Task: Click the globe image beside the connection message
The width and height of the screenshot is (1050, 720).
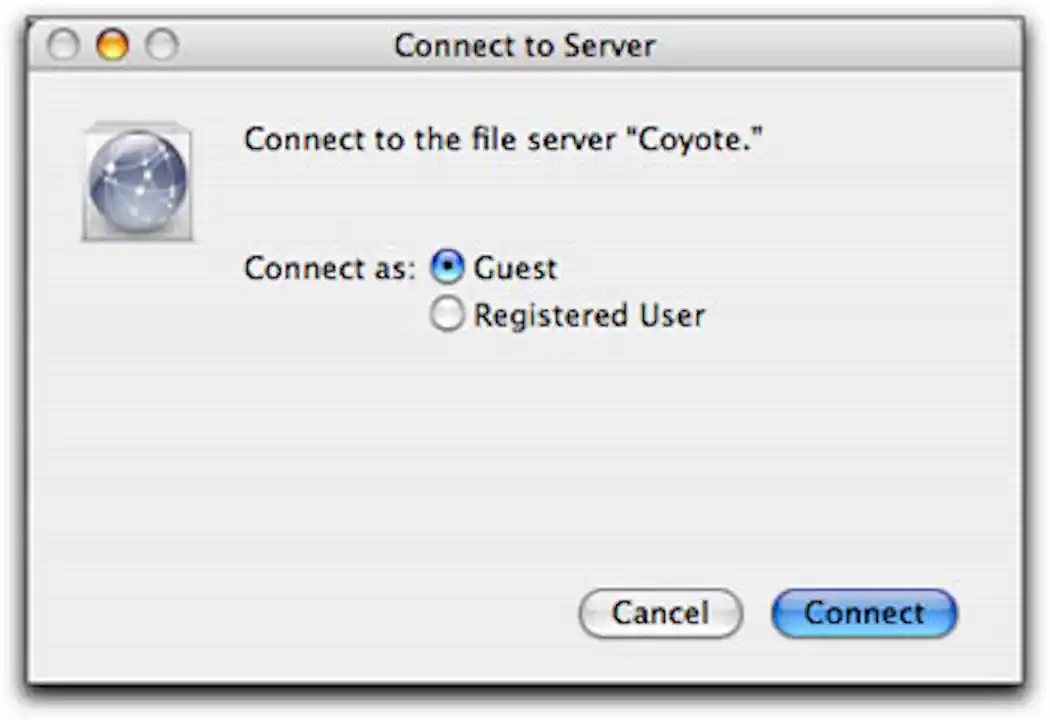Action: (137, 178)
